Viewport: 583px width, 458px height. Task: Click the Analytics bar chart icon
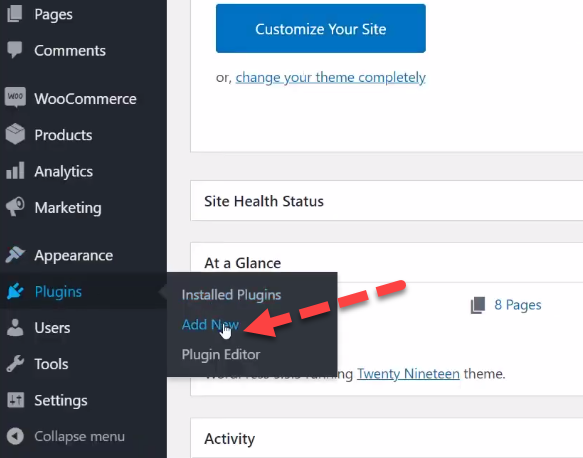pyautogui.click(x=15, y=171)
